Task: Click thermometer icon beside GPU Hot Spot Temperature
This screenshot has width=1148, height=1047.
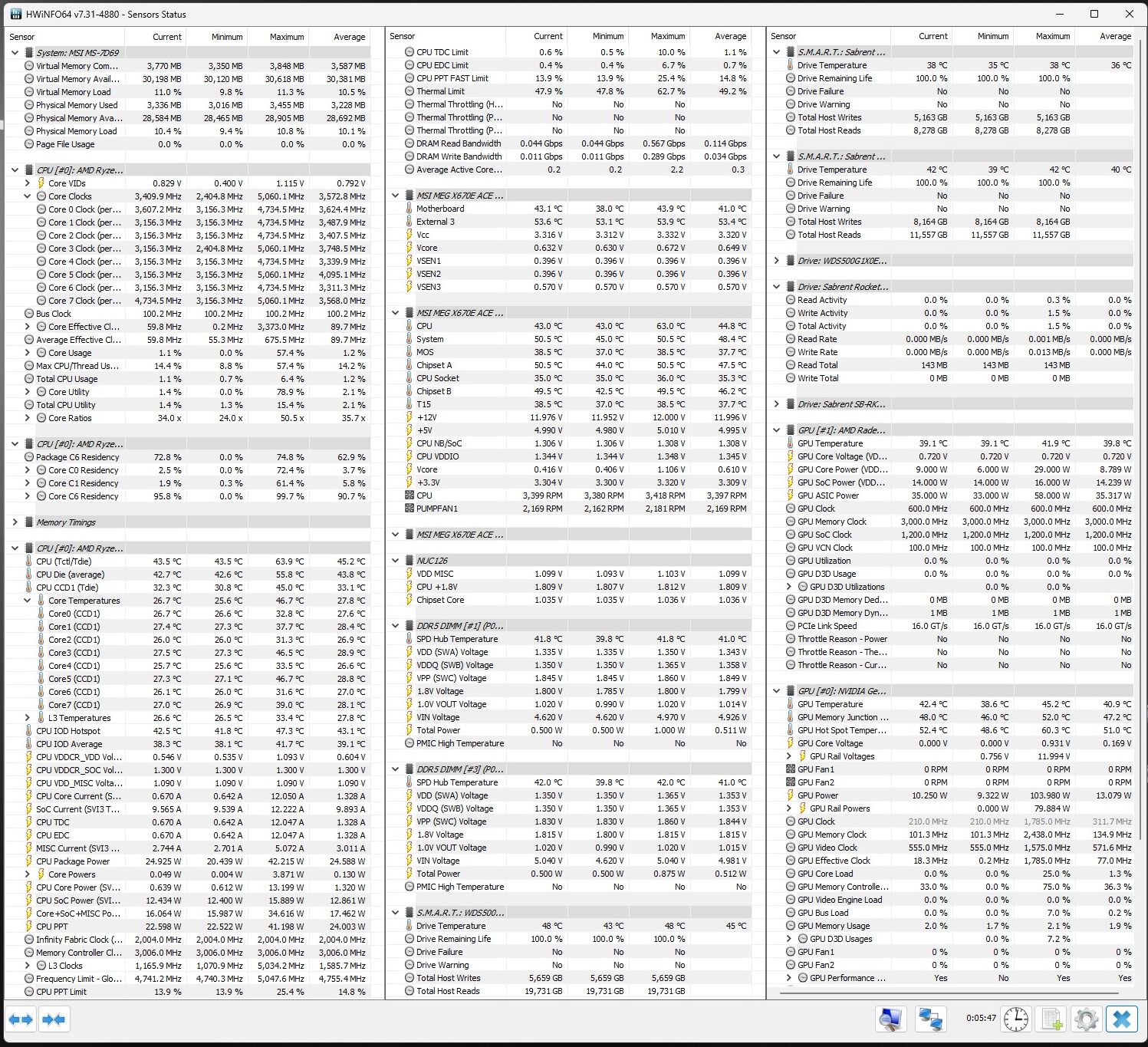Action: [790, 730]
